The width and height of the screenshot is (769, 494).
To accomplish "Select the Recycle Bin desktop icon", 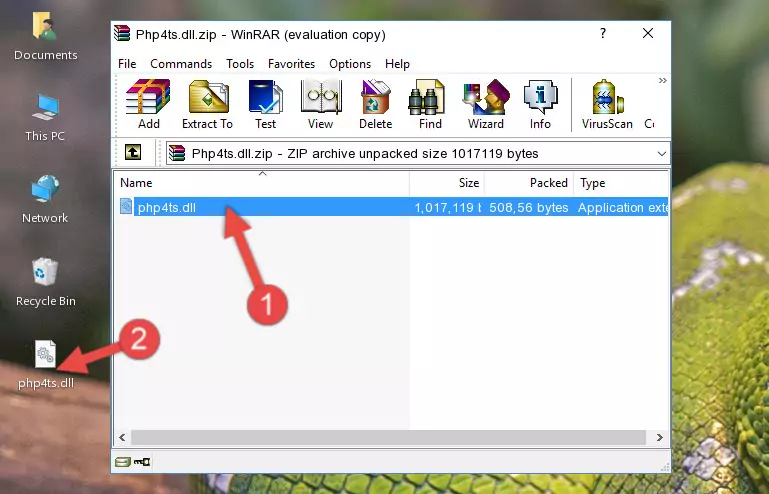I will tap(46, 283).
